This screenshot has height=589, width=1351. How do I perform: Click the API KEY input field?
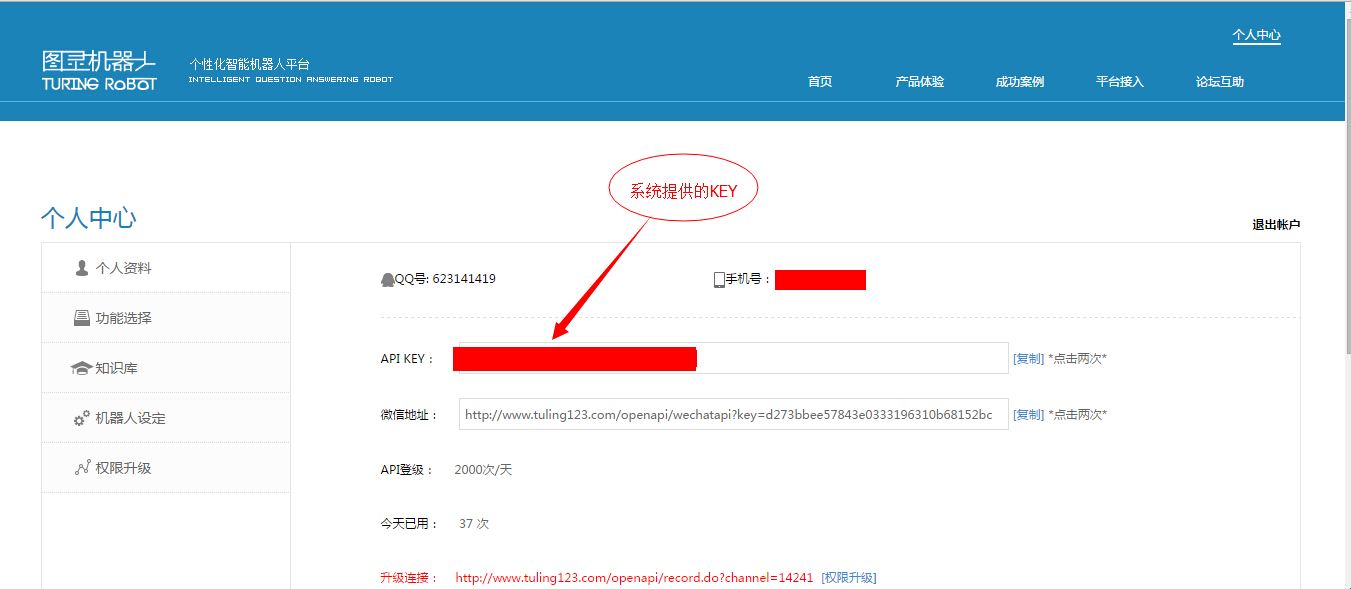tap(733, 358)
